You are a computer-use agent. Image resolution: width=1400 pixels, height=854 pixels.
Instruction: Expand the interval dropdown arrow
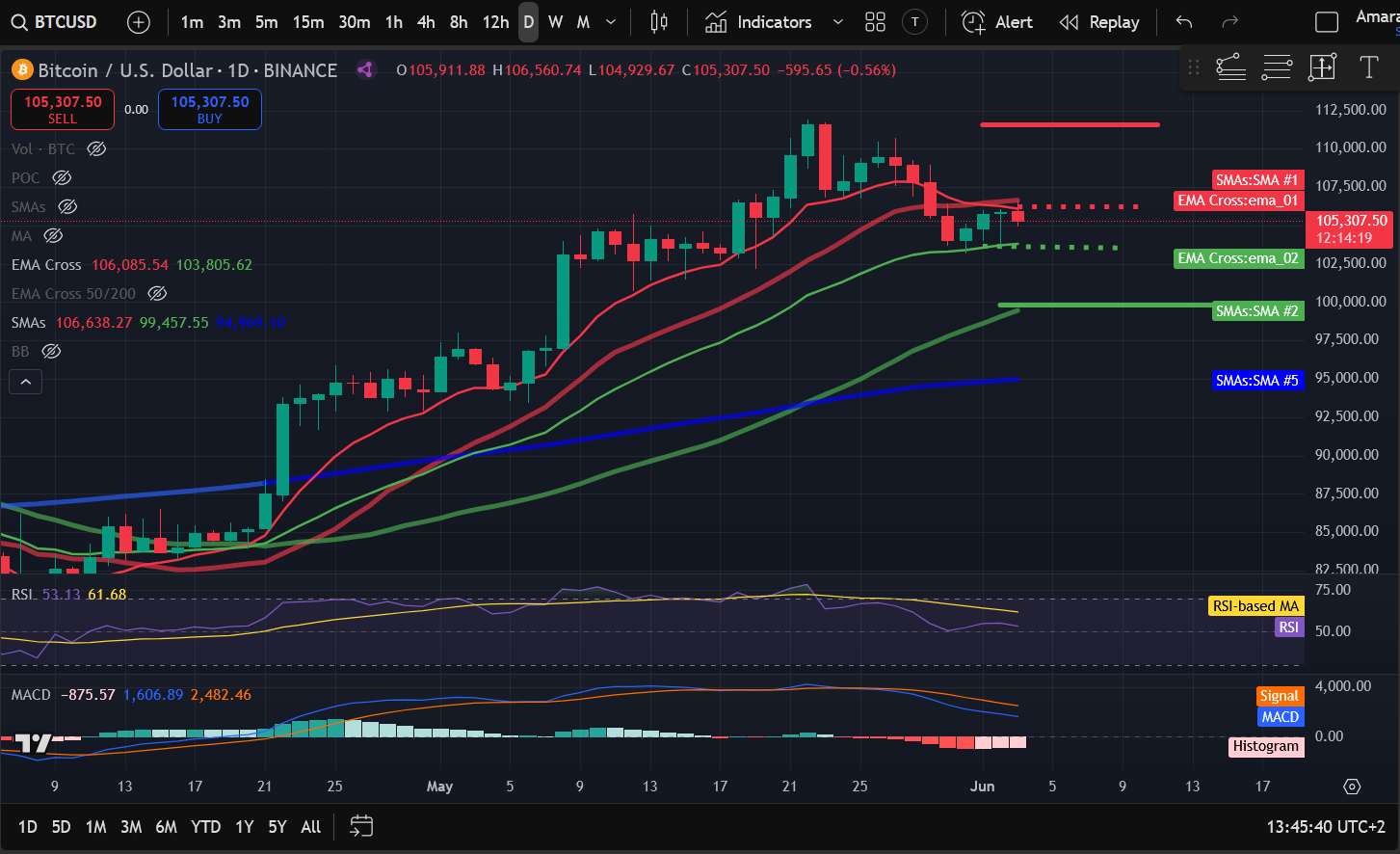click(x=611, y=22)
